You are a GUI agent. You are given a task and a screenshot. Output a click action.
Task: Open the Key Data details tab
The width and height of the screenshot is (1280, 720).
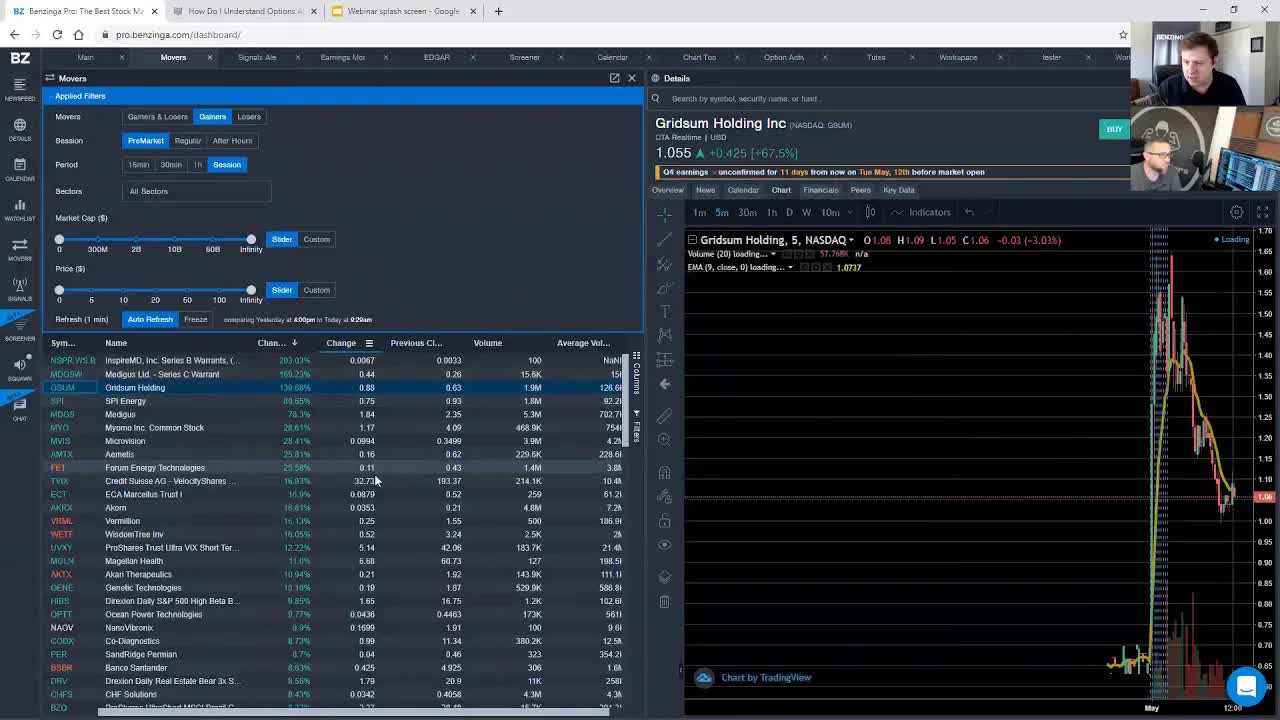click(898, 190)
